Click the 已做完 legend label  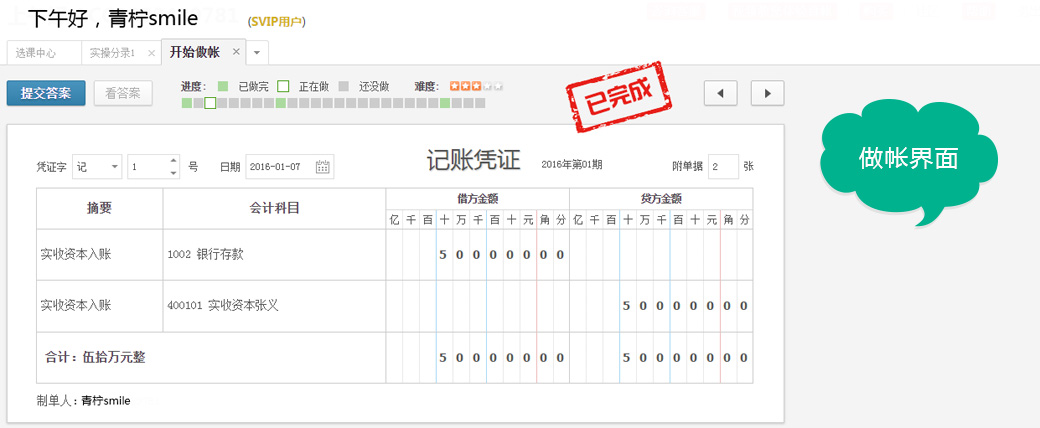pos(253,86)
